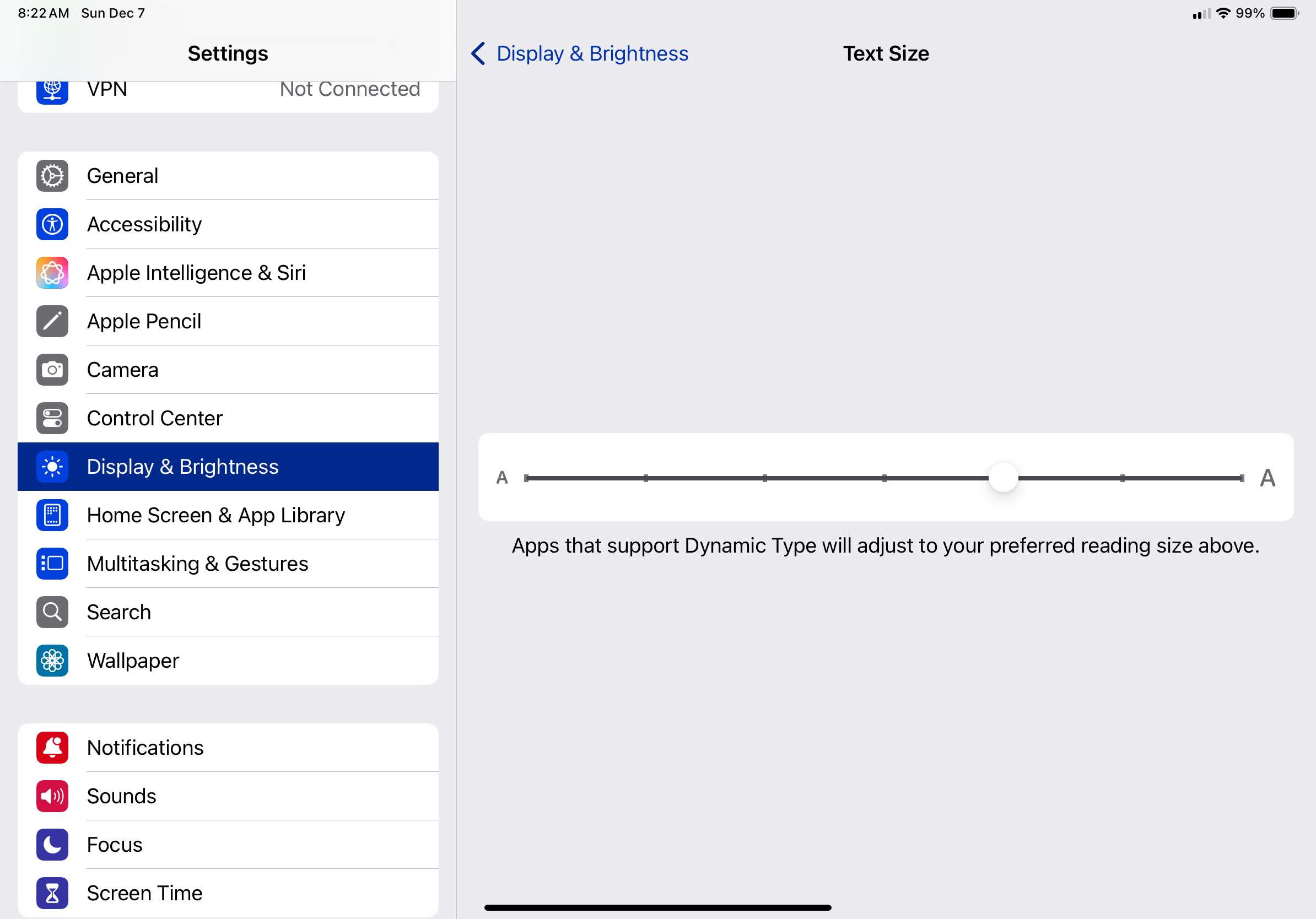1316x919 pixels.
Task: Tap the Apple Pencil icon
Action: (x=52, y=321)
